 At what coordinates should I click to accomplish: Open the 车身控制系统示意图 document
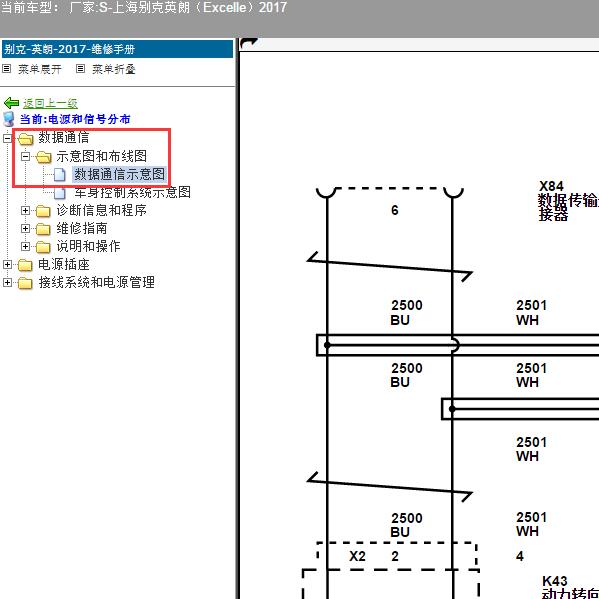point(132,192)
